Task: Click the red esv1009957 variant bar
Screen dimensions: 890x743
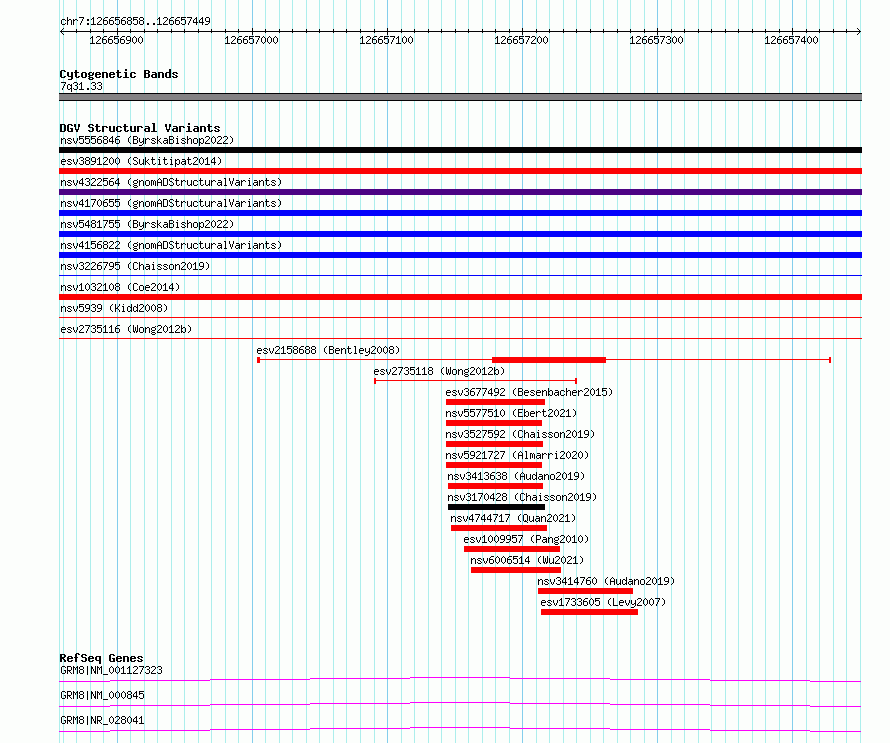Action: tap(511, 549)
